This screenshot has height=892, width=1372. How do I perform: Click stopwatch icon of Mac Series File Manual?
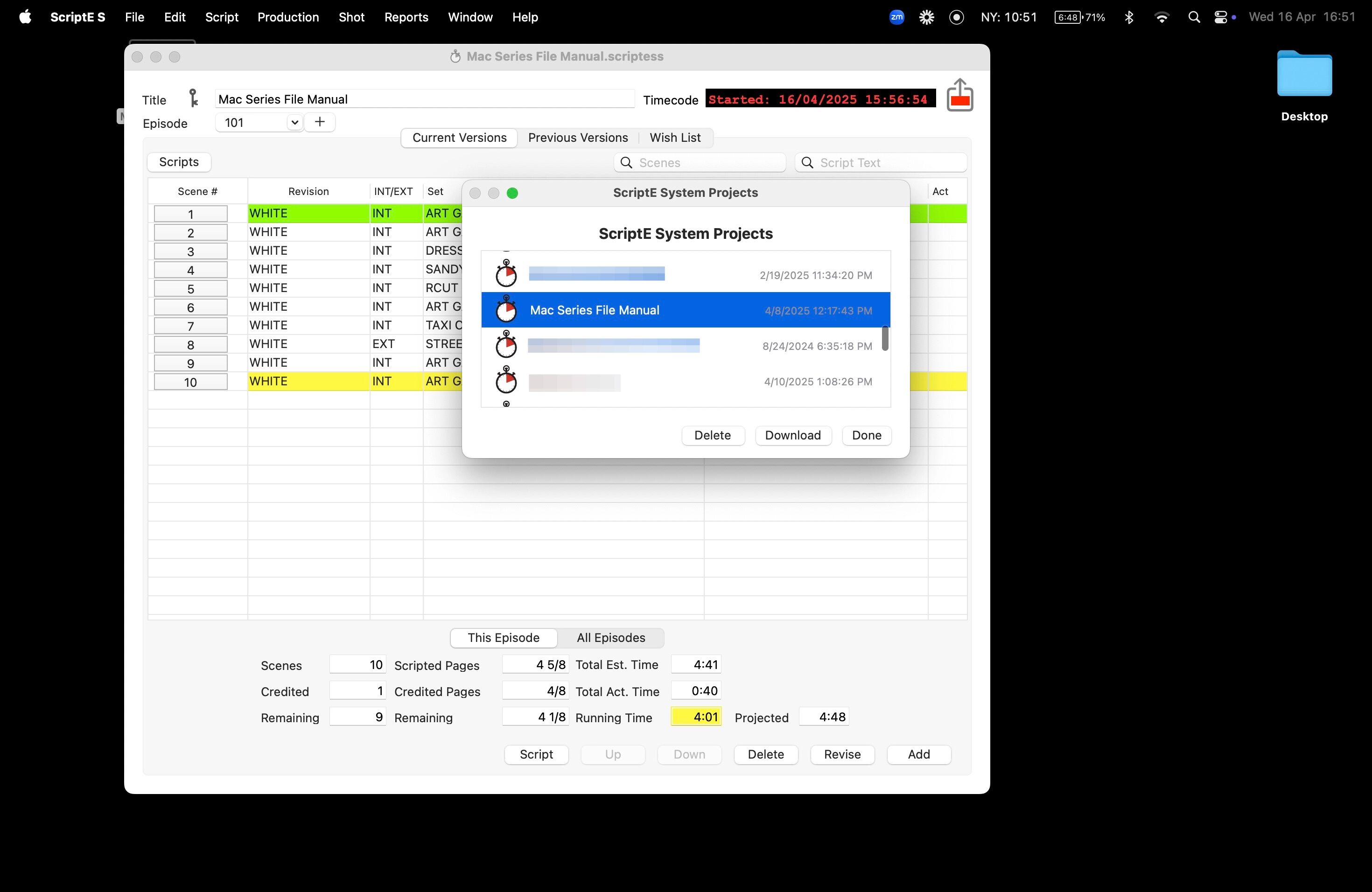click(x=506, y=310)
